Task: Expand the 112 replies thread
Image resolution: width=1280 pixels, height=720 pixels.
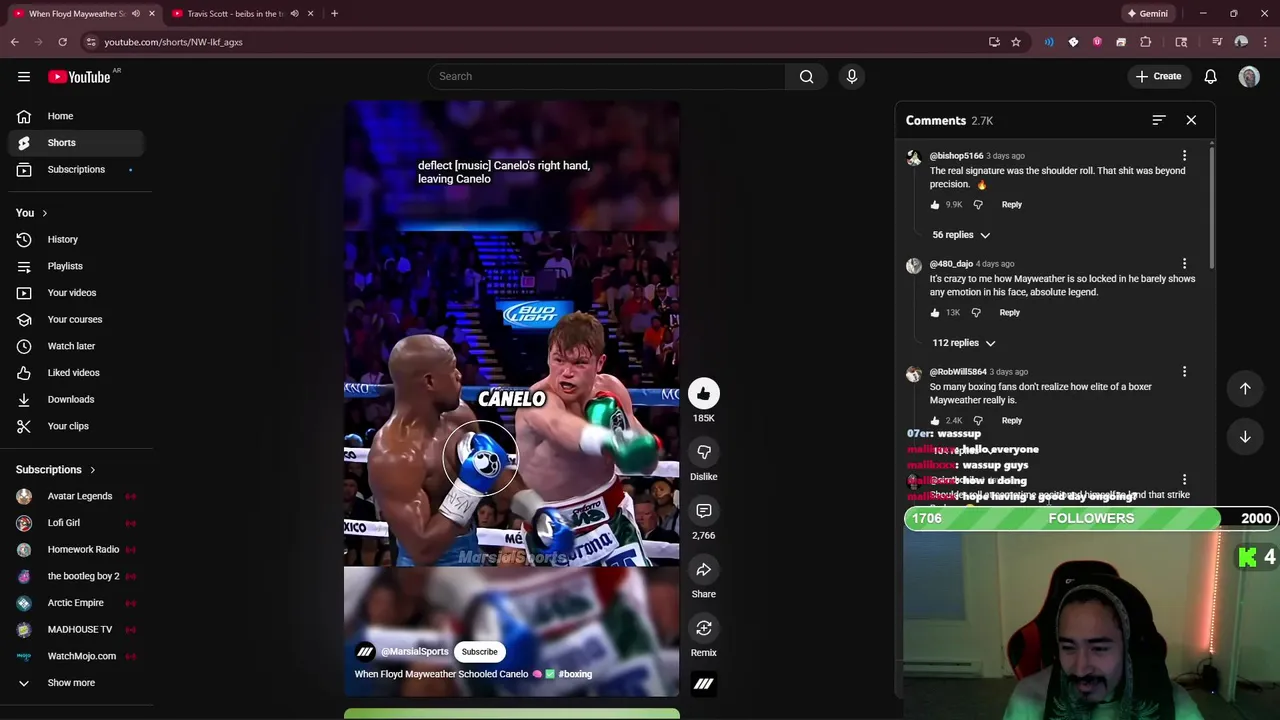Action: click(x=964, y=343)
